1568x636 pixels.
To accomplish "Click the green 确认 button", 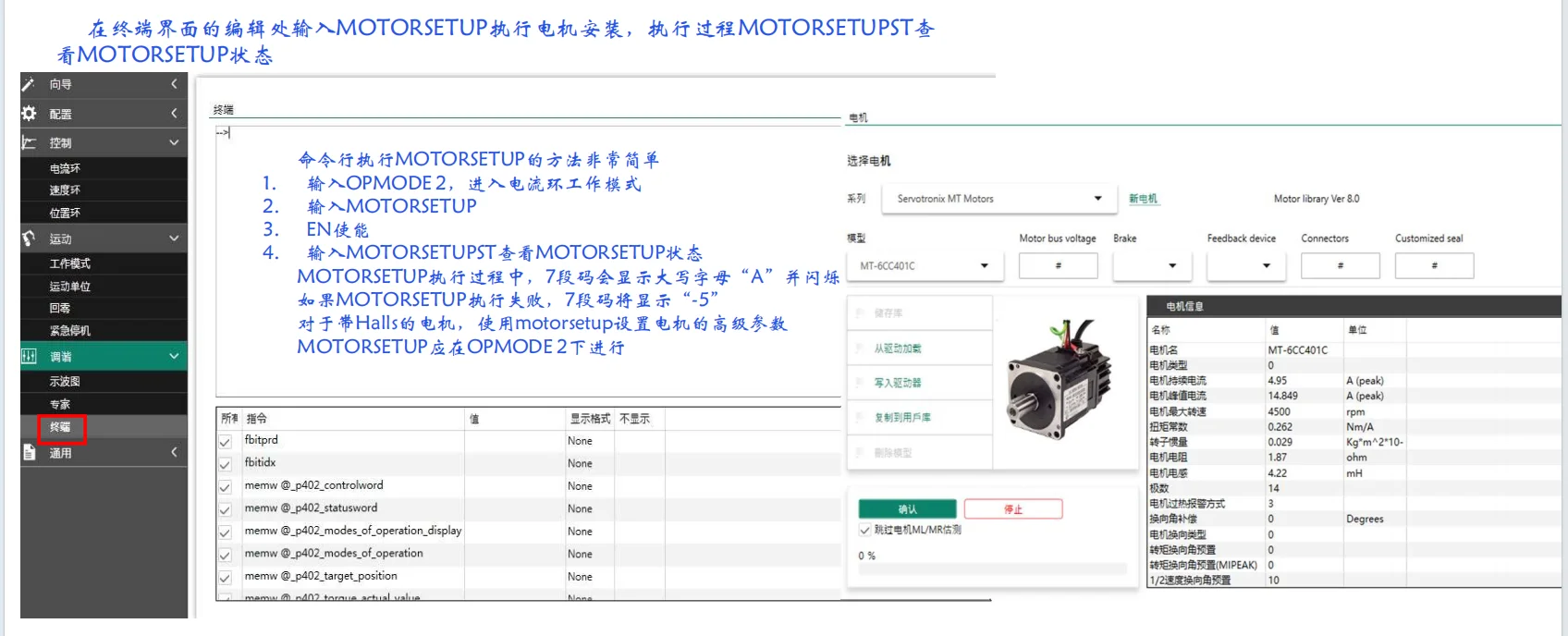I will [907, 509].
